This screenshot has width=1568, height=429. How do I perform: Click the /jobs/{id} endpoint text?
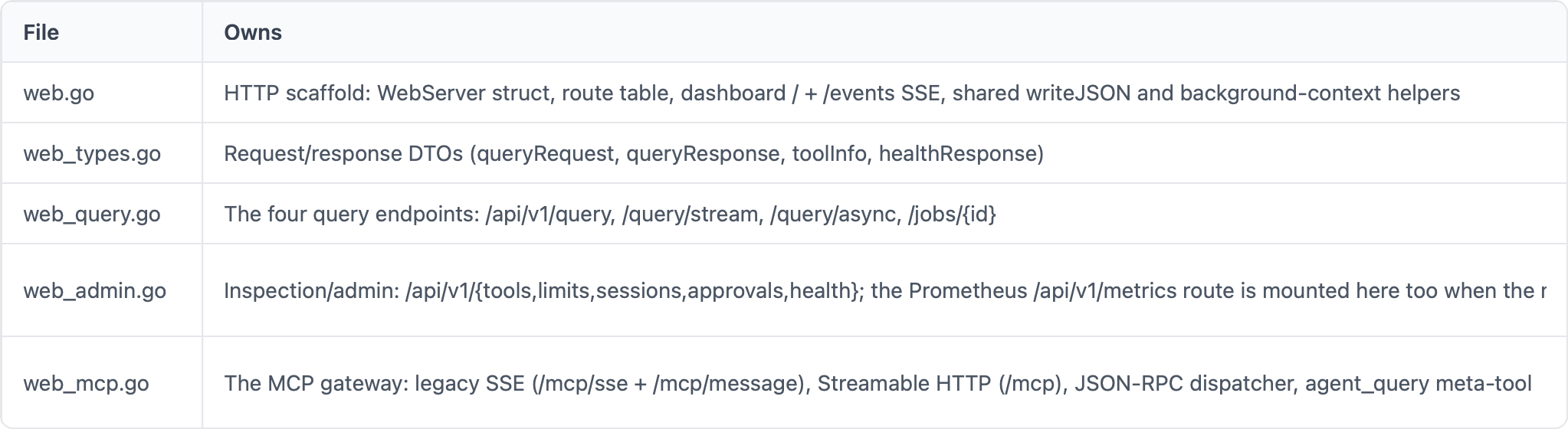(953, 214)
